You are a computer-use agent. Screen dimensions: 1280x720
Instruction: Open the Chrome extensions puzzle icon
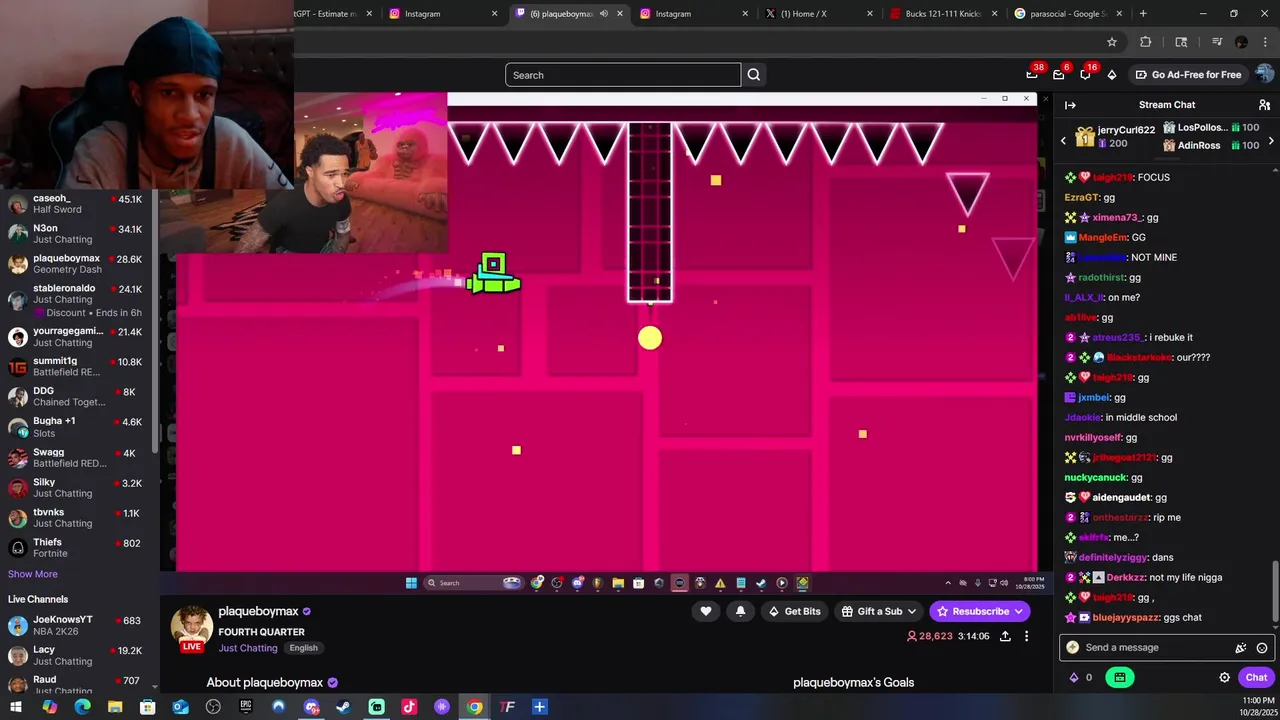click(x=1146, y=42)
